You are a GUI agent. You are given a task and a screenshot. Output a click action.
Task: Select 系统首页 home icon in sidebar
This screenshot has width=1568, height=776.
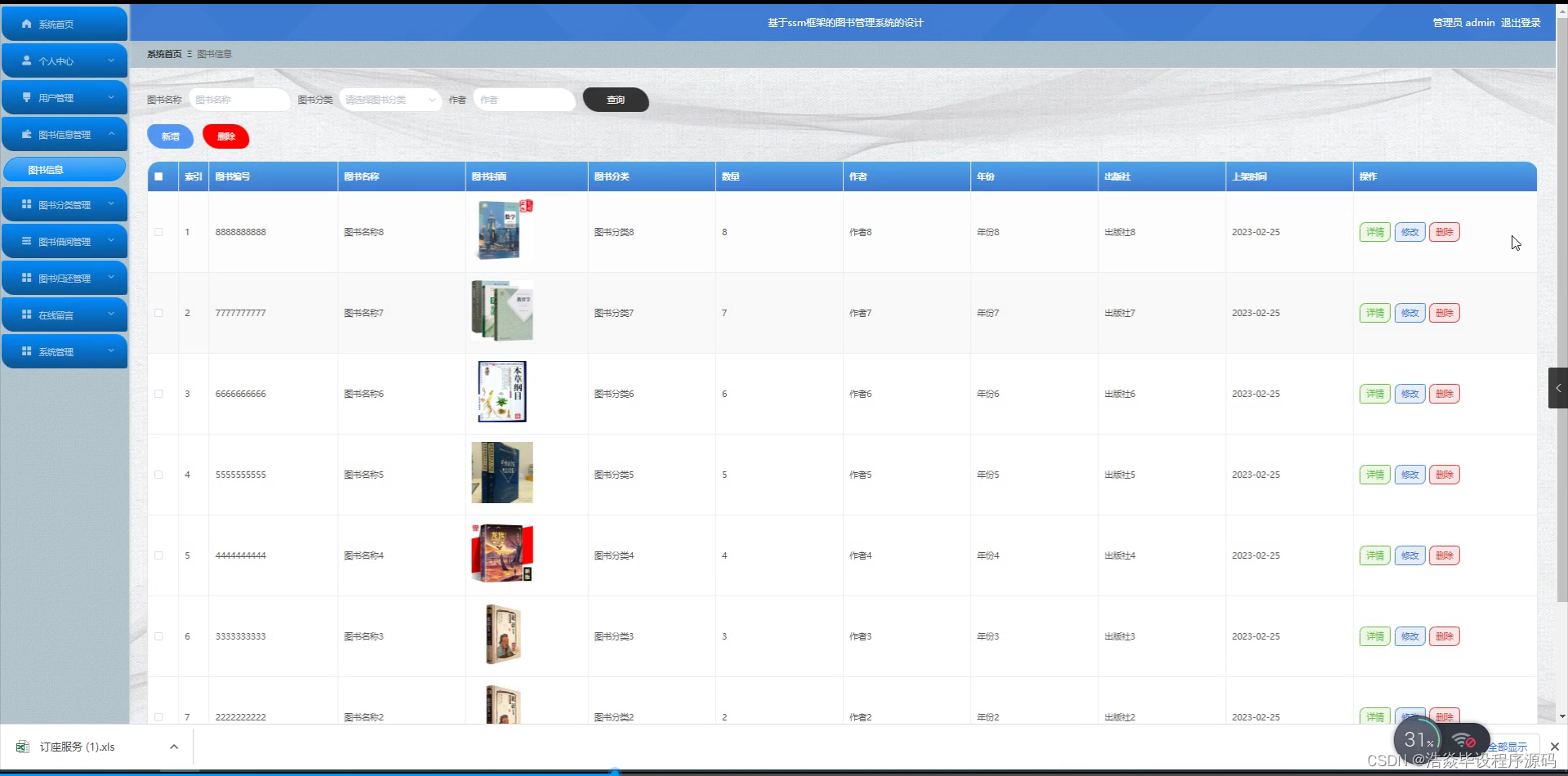[x=24, y=24]
